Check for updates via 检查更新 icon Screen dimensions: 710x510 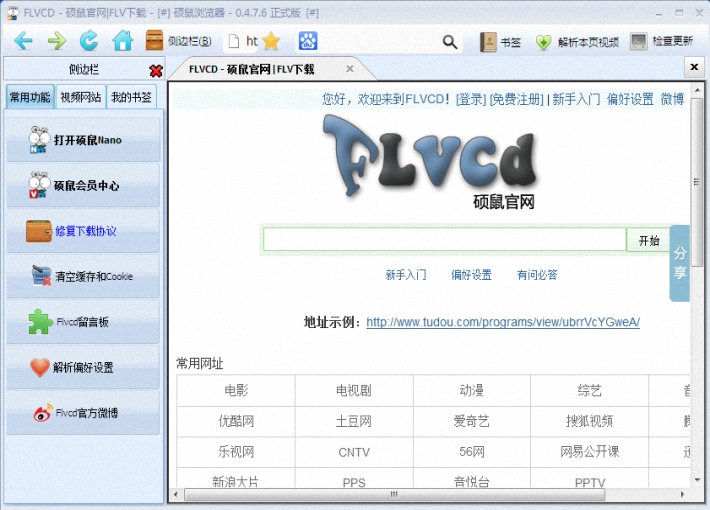(638, 42)
